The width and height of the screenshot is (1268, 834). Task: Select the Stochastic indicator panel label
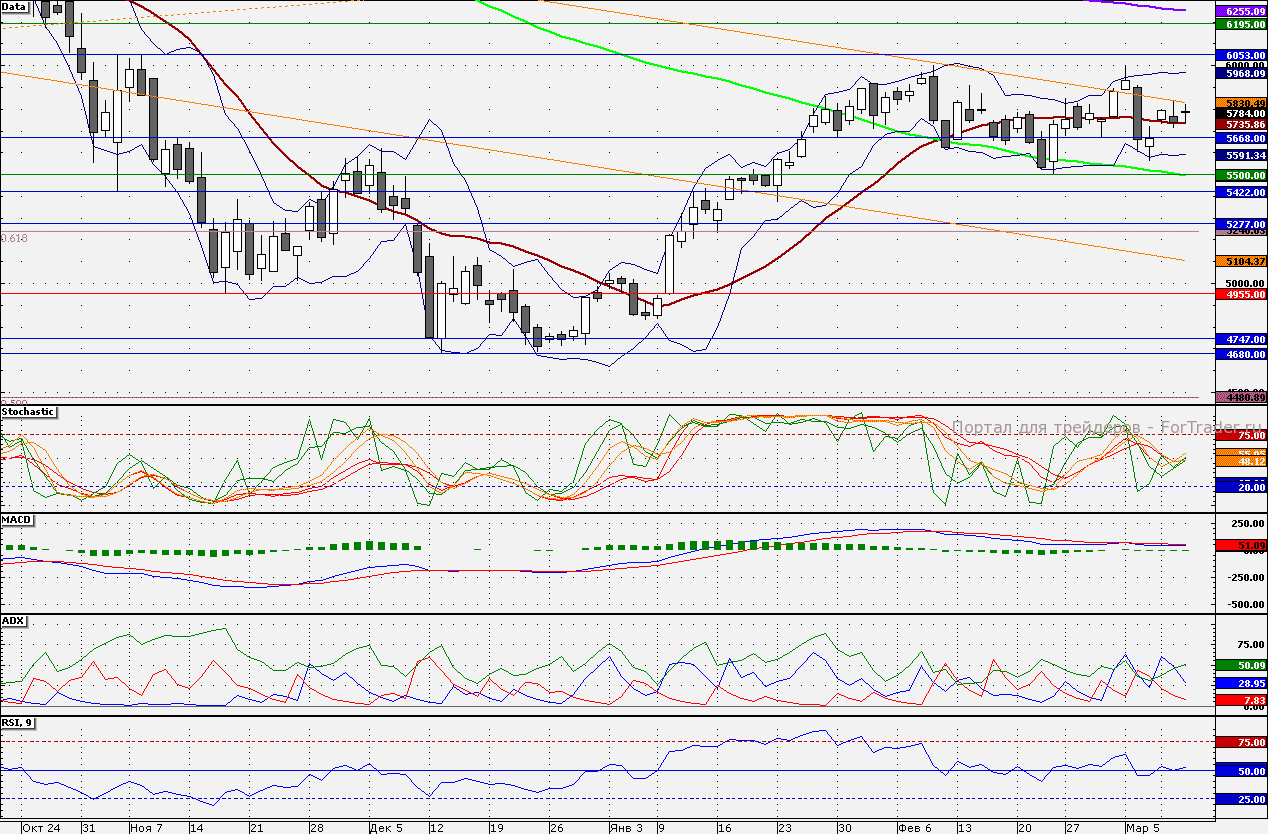pyautogui.click(x=28, y=411)
